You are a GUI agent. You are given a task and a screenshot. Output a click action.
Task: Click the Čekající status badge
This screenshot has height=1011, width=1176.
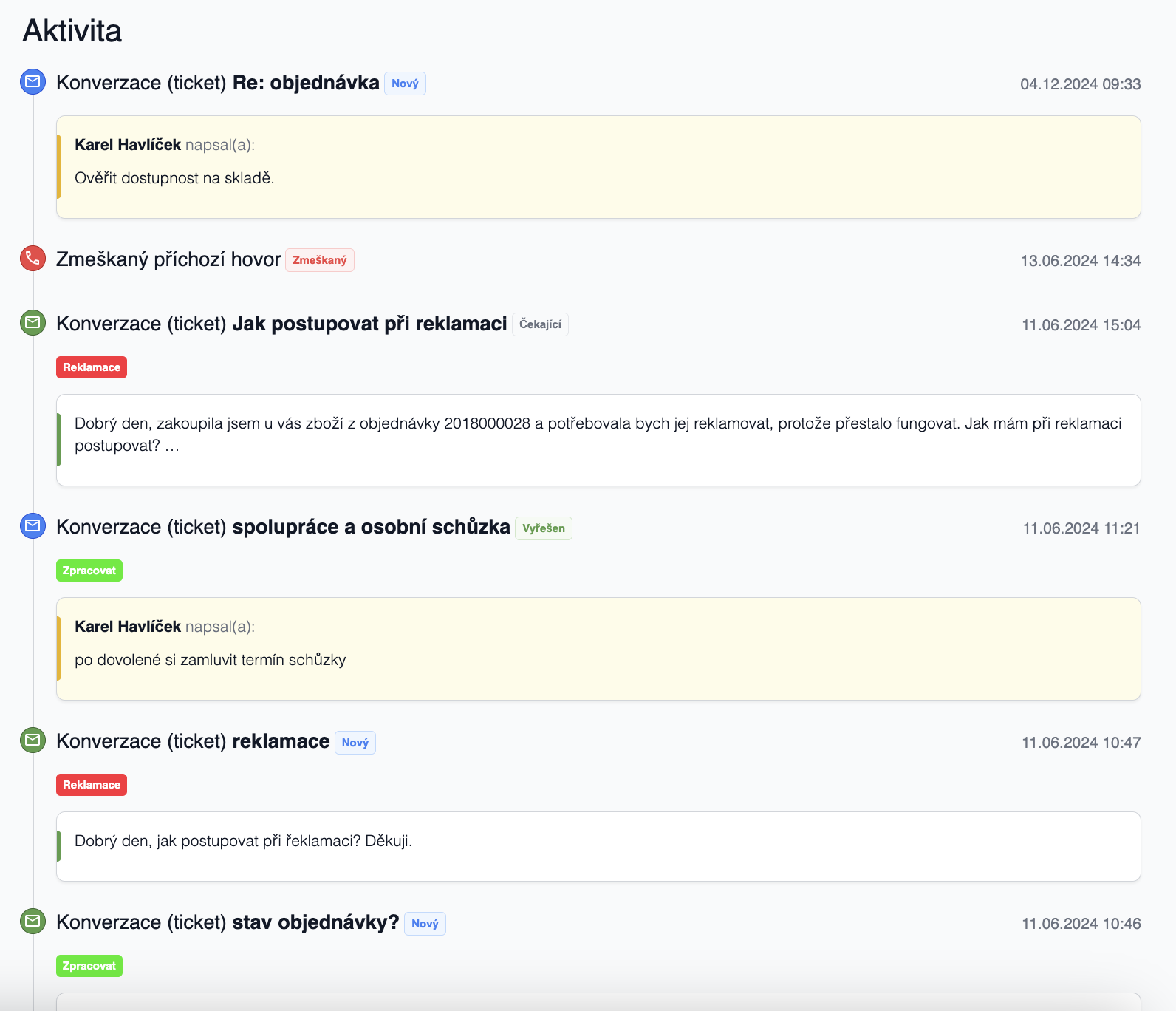point(540,324)
